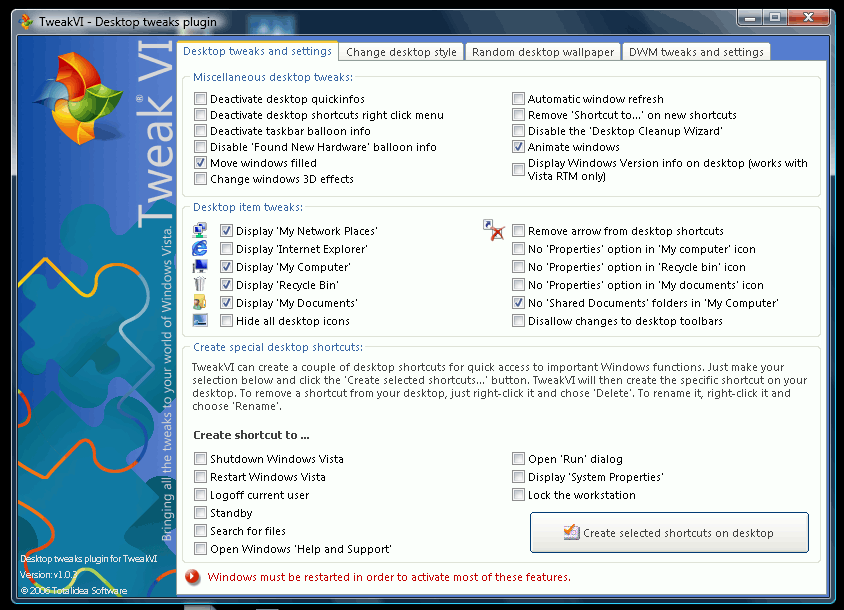Viewport: 844px width, 610px height.
Task: Check No 'Properties' in 'Recycle bin' icon
Action: pos(518,267)
